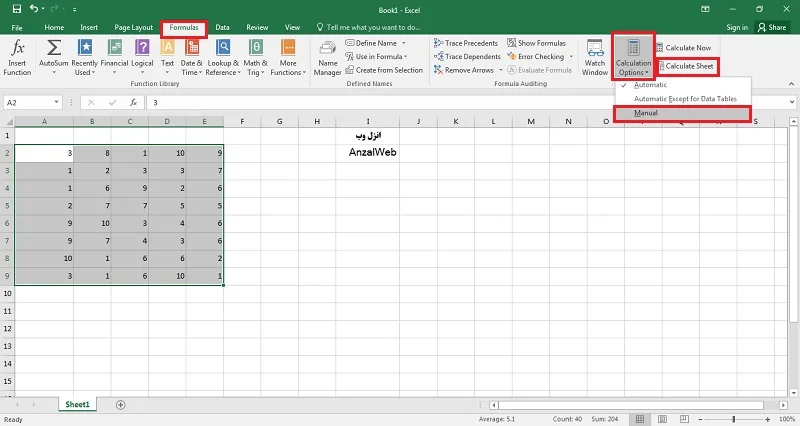This screenshot has height=426, width=800.
Task: Select Automatic calculation option
Action: click(x=683, y=85)
